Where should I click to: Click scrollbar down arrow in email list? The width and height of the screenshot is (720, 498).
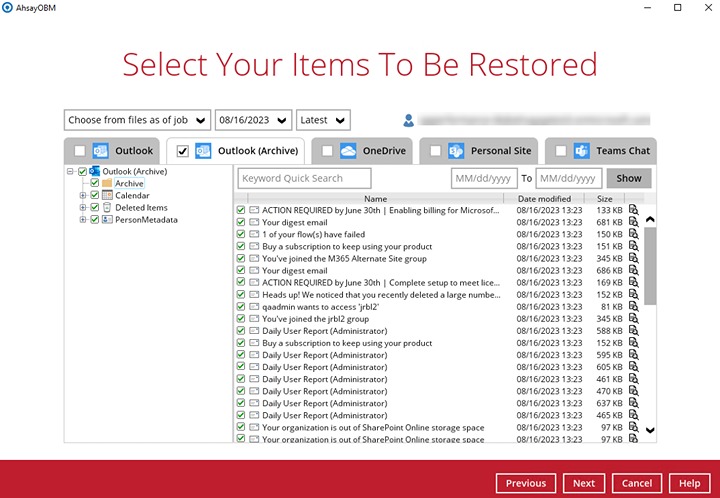pyautogui.click(x=650, y=430)
